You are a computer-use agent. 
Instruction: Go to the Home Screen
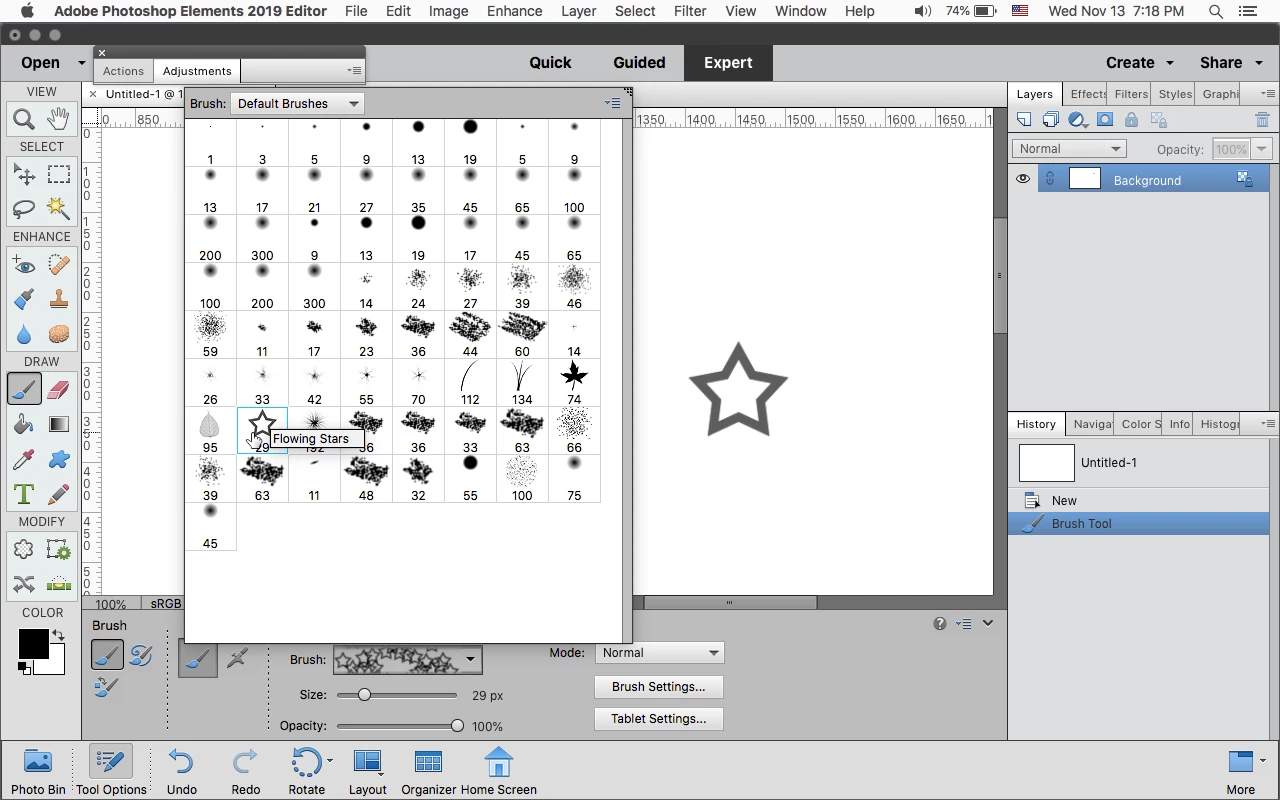point(498,771)
